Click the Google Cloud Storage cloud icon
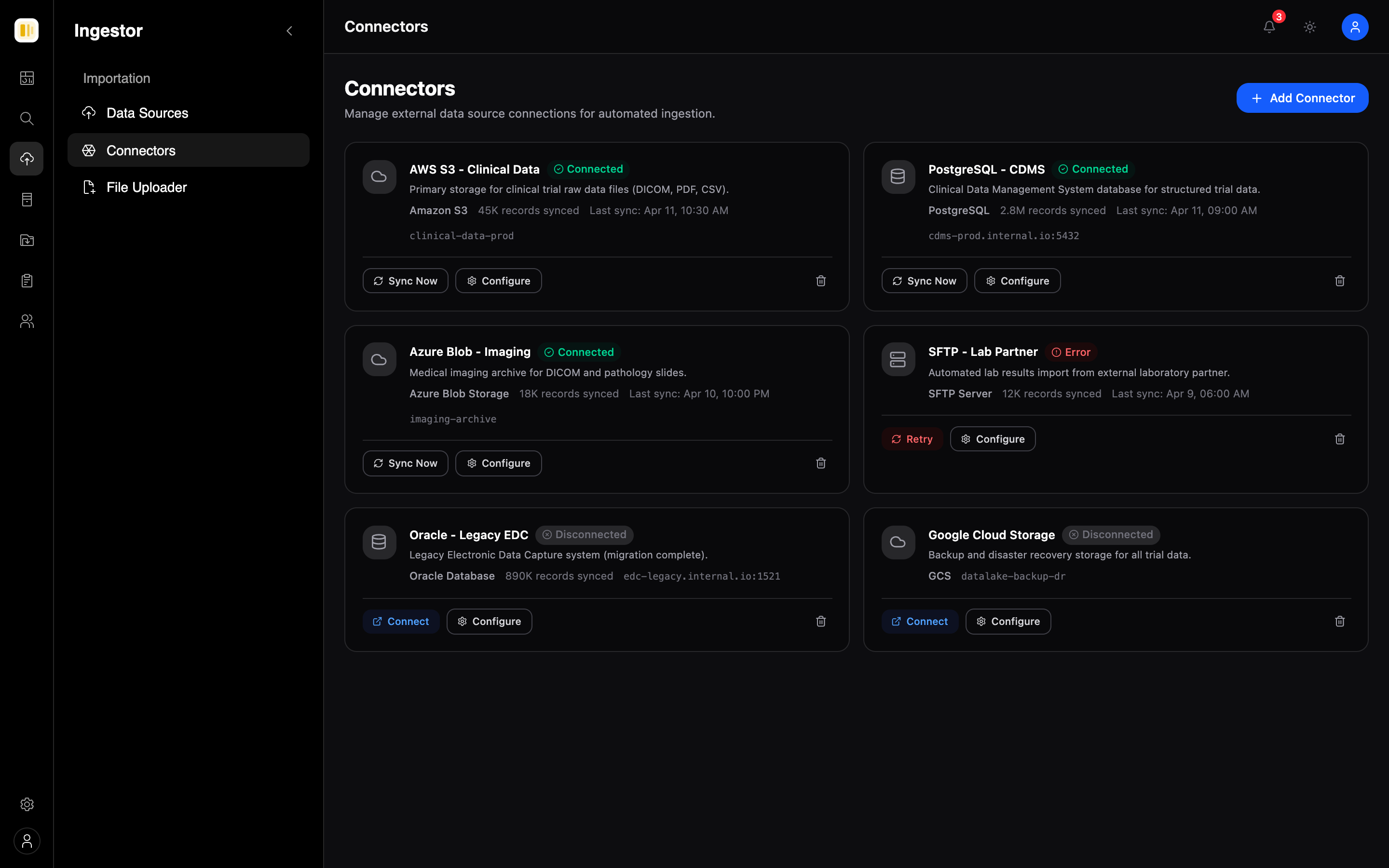The width and height of the screenshot is (1389, 868). coord(898,542)
